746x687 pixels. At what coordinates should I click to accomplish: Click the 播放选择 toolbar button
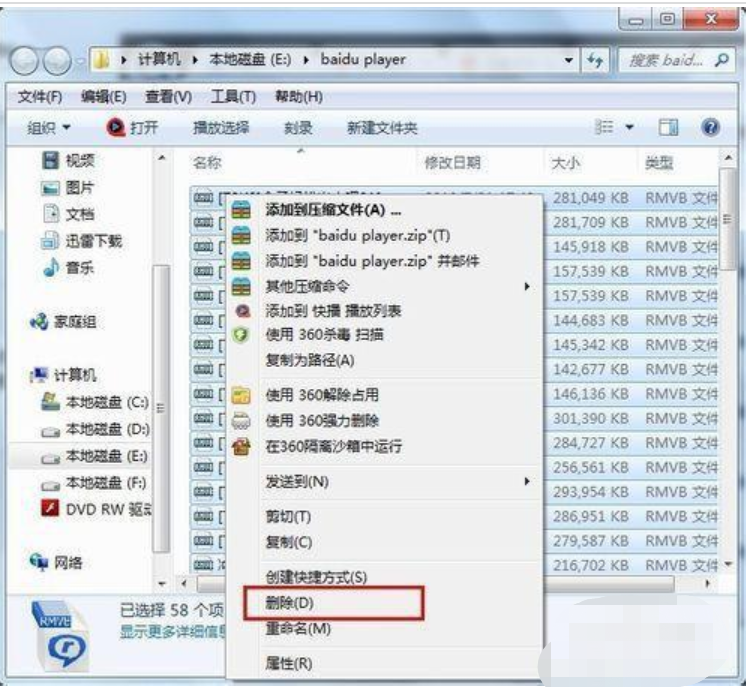pos(221,128)
